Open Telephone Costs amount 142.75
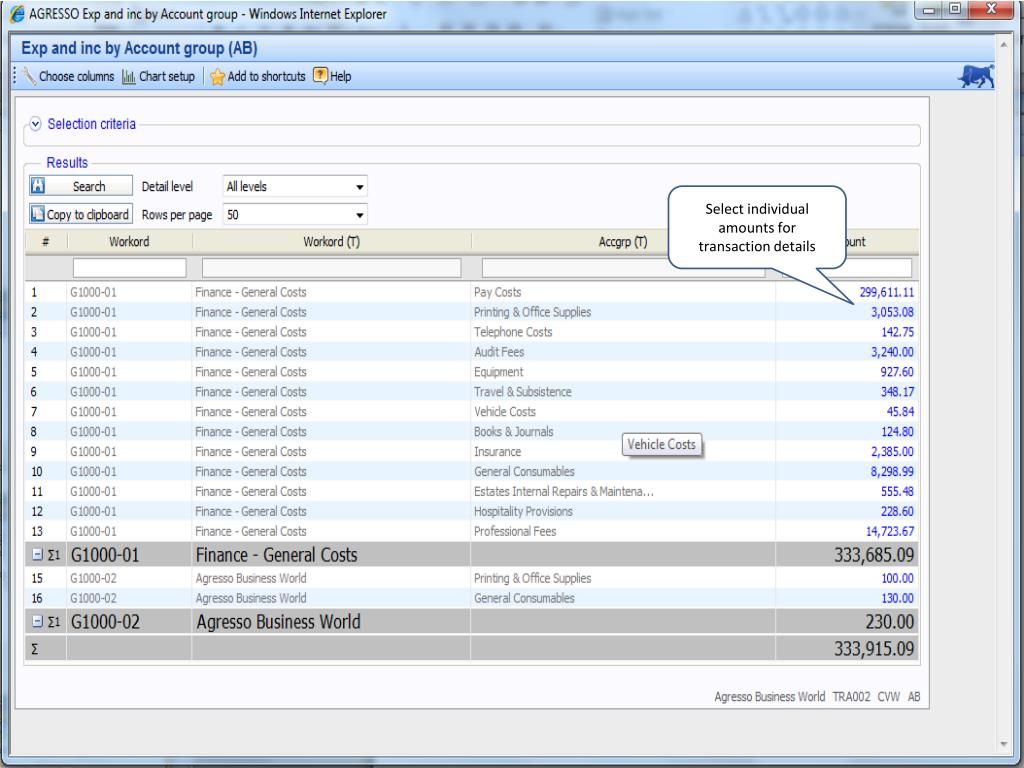This screenshot has height=768, width=1024. coord(897,332)
